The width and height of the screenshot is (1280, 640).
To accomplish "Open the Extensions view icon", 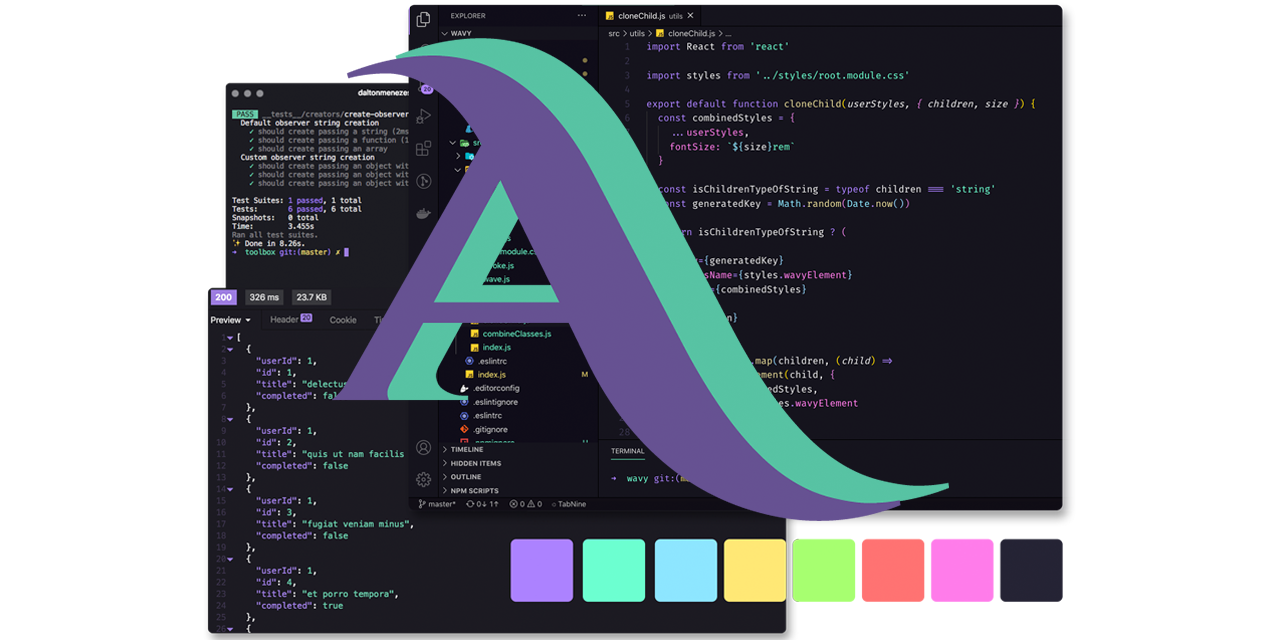I will pyautogui.click(x=424, y=148).
